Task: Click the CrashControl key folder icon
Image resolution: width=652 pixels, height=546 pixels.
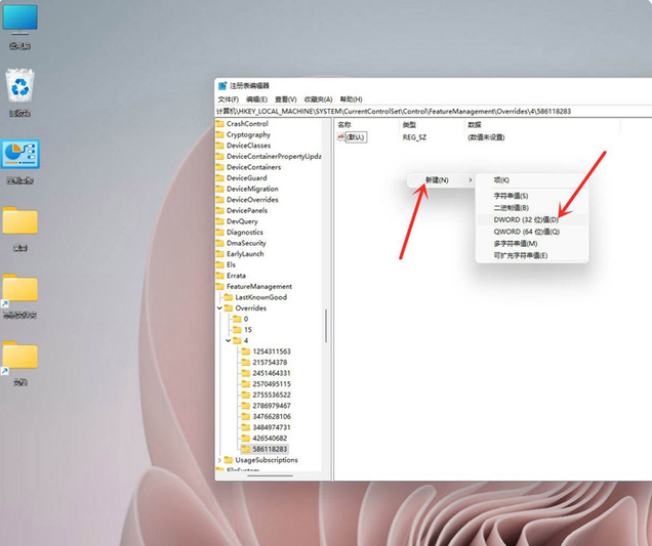Action: [220, 124]
